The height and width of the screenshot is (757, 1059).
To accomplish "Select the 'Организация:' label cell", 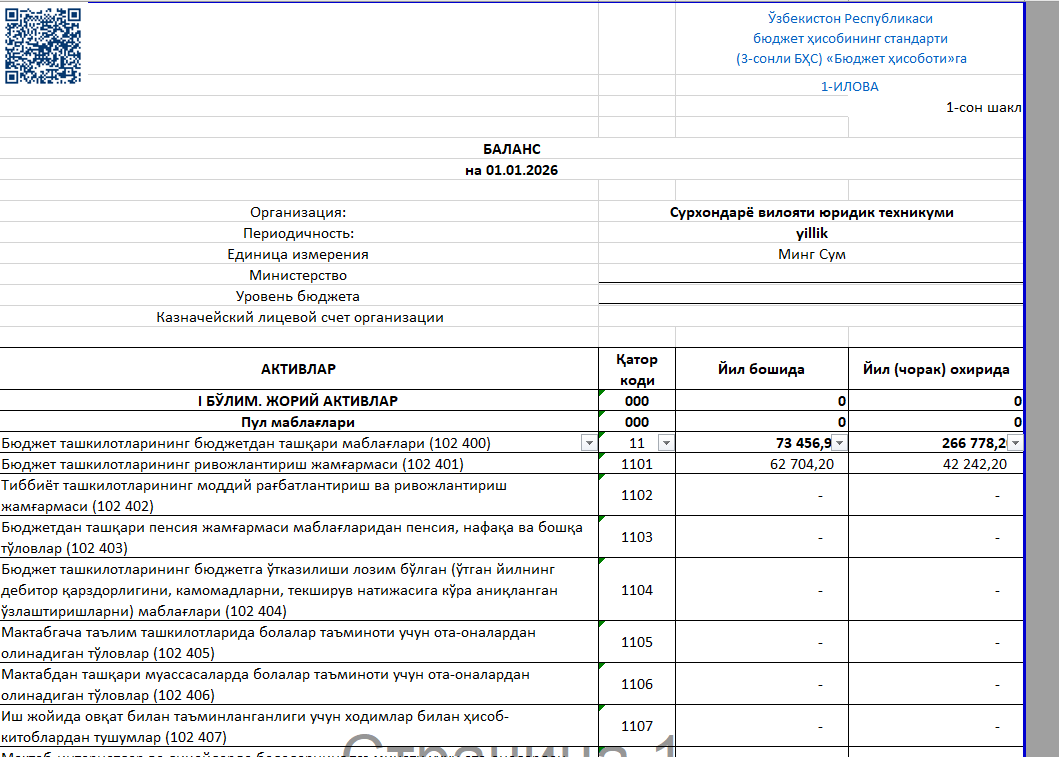I will 298,212.
